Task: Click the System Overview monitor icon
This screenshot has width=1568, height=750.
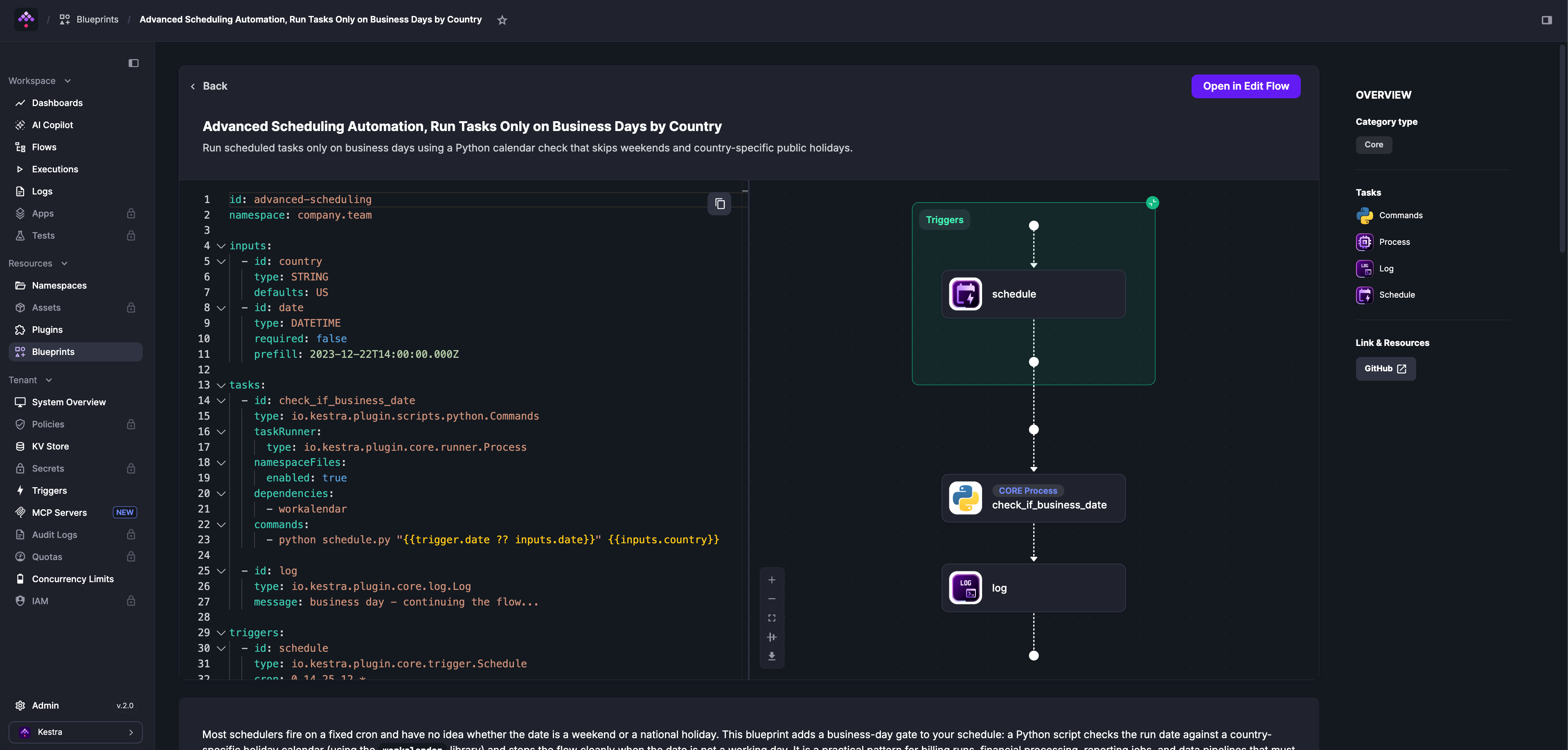Action: (20, 402)
